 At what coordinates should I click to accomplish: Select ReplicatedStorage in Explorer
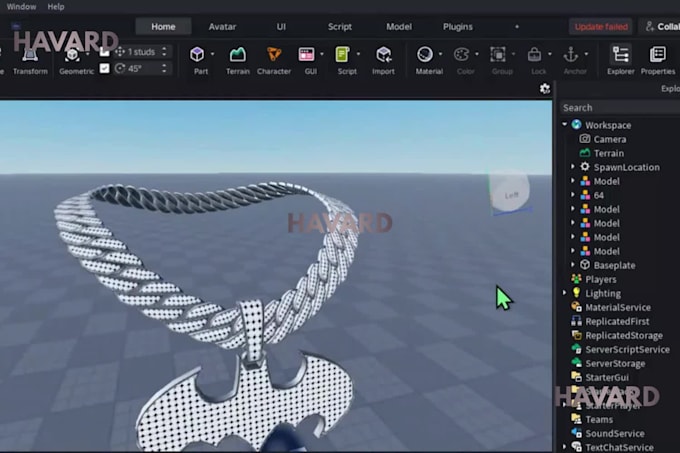coord(624,336)
